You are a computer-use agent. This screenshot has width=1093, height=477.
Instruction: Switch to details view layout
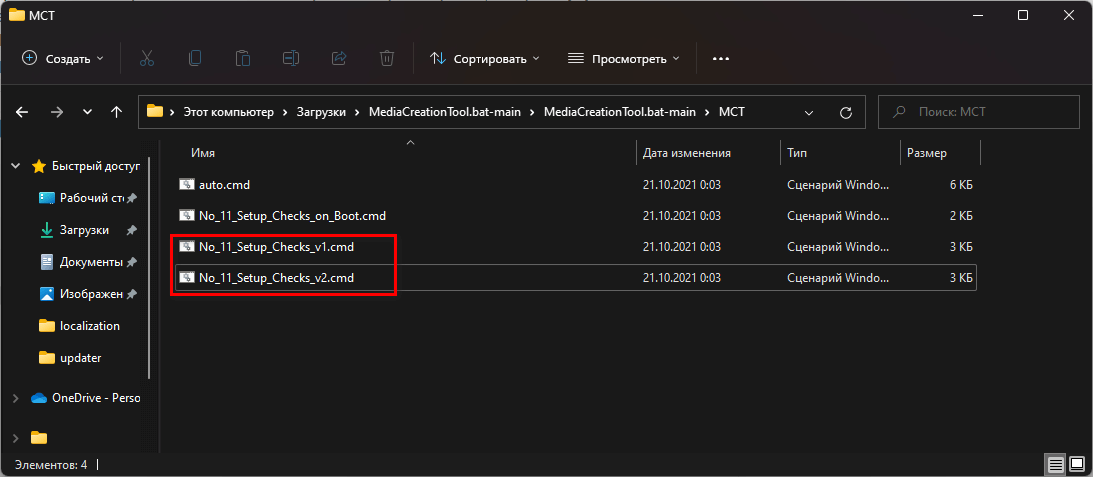(x=1055, y=465)
